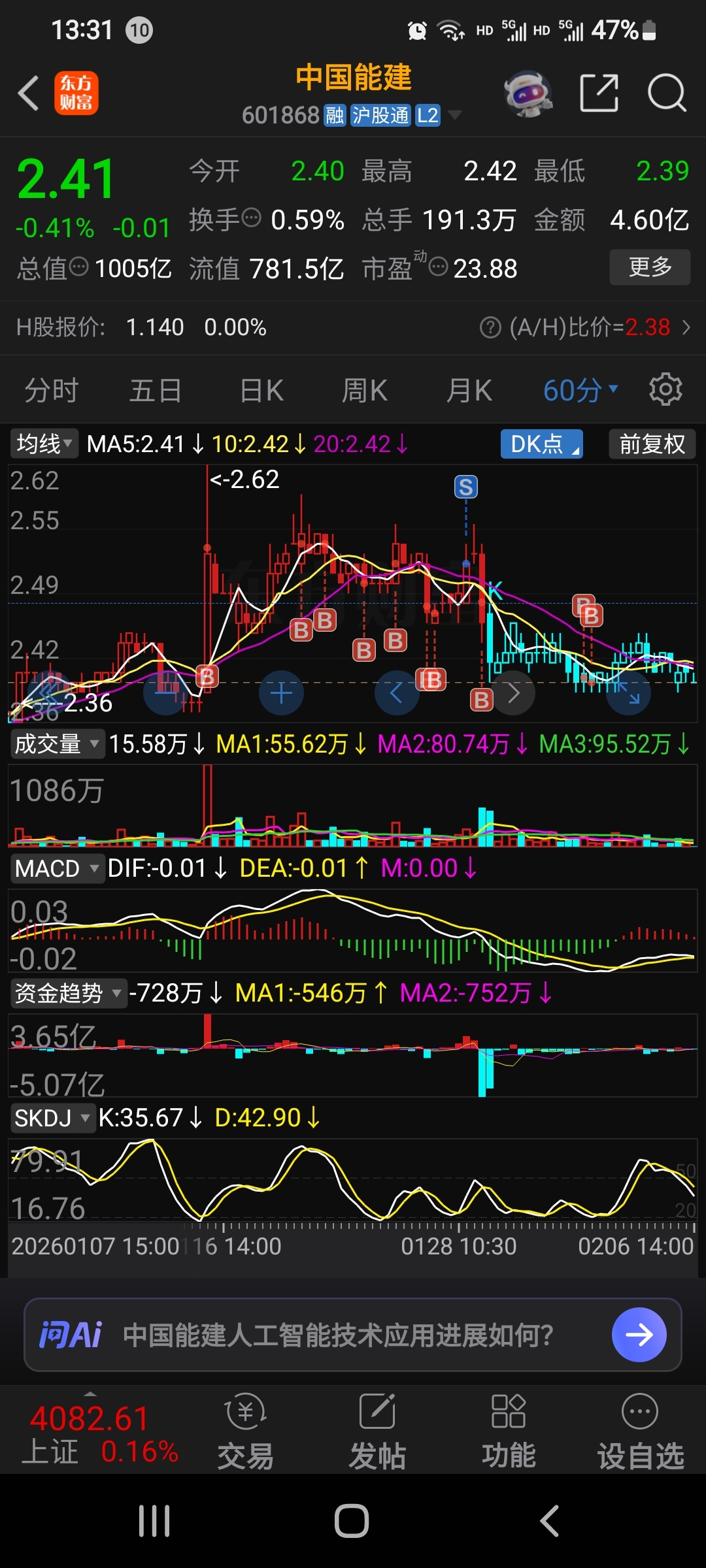Tap the 市盈 info icon

(x=438, y=267)
